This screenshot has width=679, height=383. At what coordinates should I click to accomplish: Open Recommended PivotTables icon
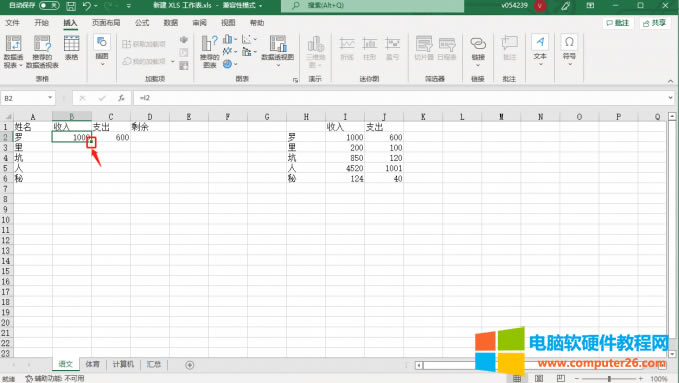42,43
